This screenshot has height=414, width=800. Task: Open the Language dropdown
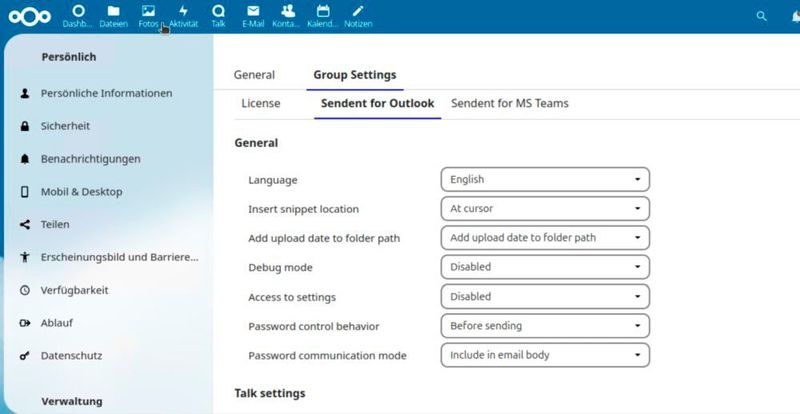click(x=545, y=180)
